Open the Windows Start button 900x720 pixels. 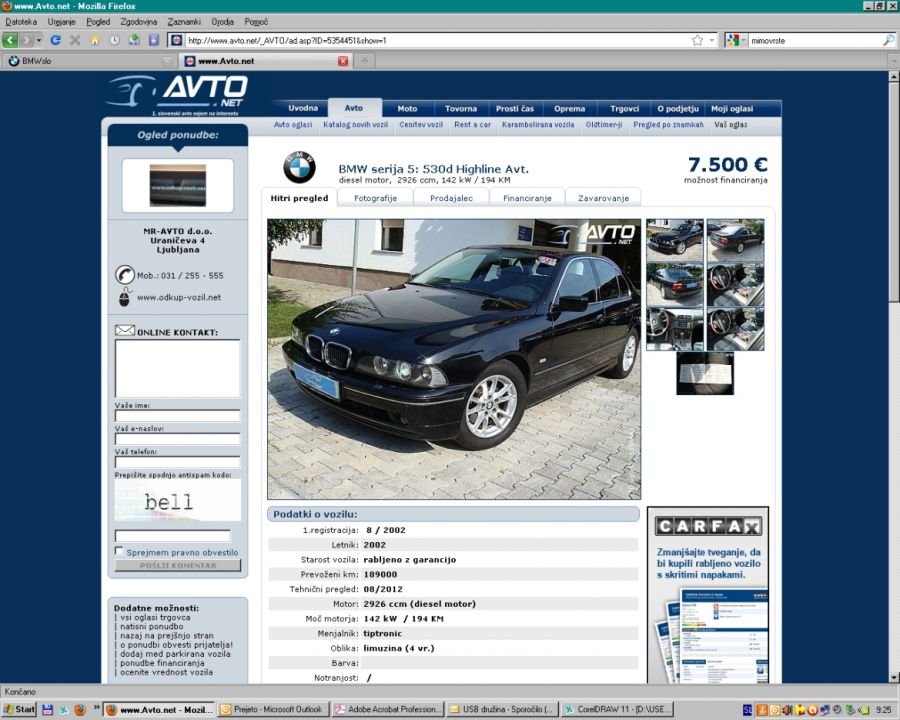tap(19, 710)
